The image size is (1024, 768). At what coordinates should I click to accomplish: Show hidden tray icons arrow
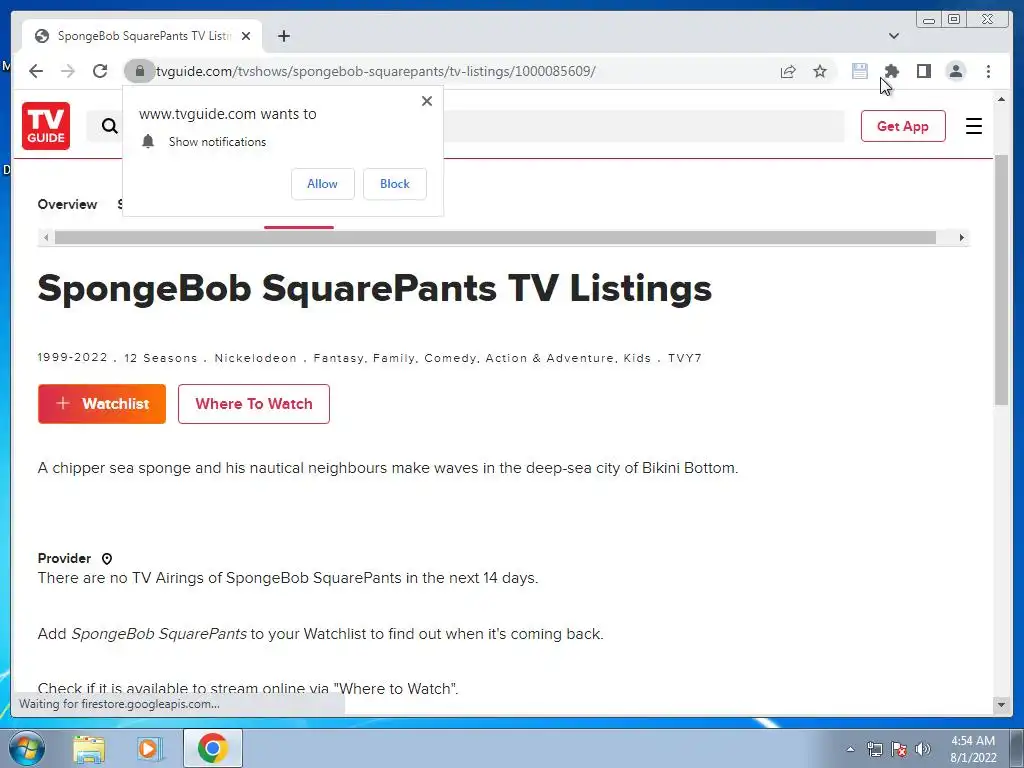[x=850, y=749]
